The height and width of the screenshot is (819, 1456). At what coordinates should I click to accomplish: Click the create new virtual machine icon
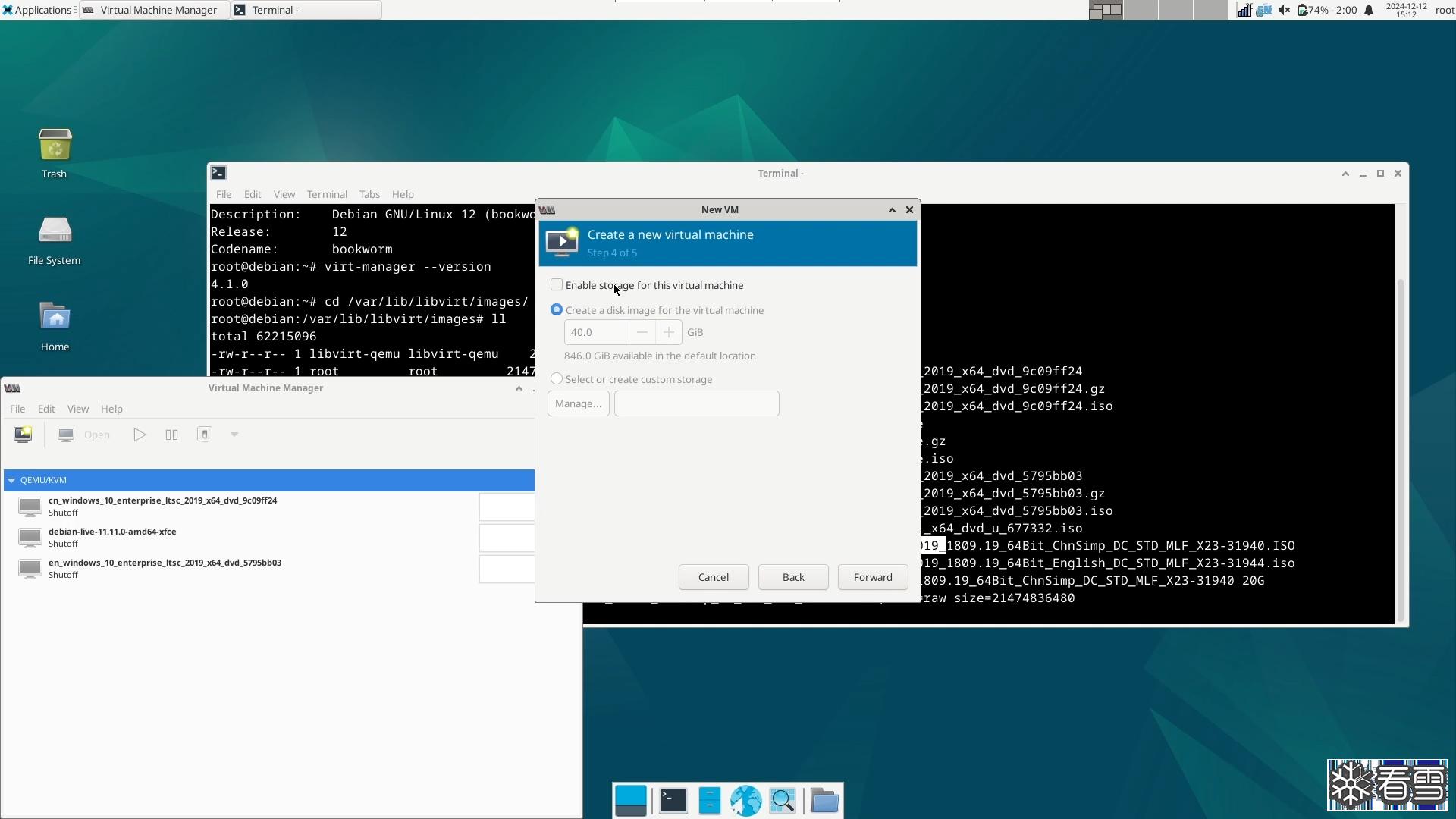(23, 435)
